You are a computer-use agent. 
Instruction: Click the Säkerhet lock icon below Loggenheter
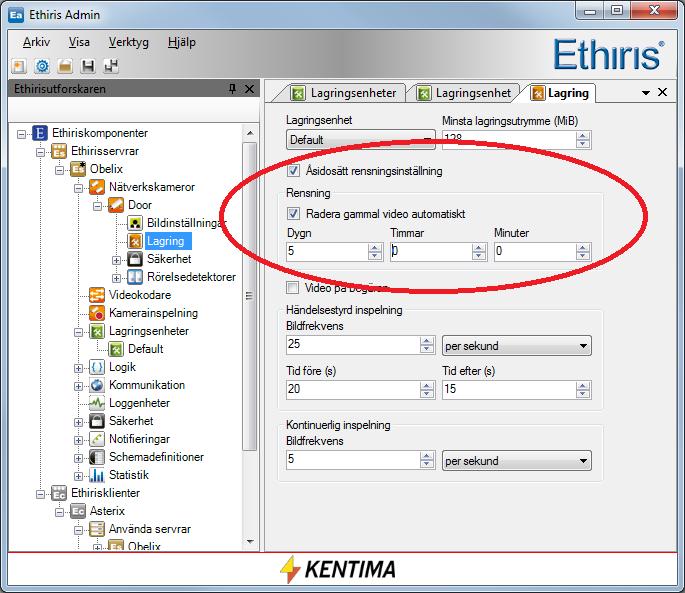(97, 421)
